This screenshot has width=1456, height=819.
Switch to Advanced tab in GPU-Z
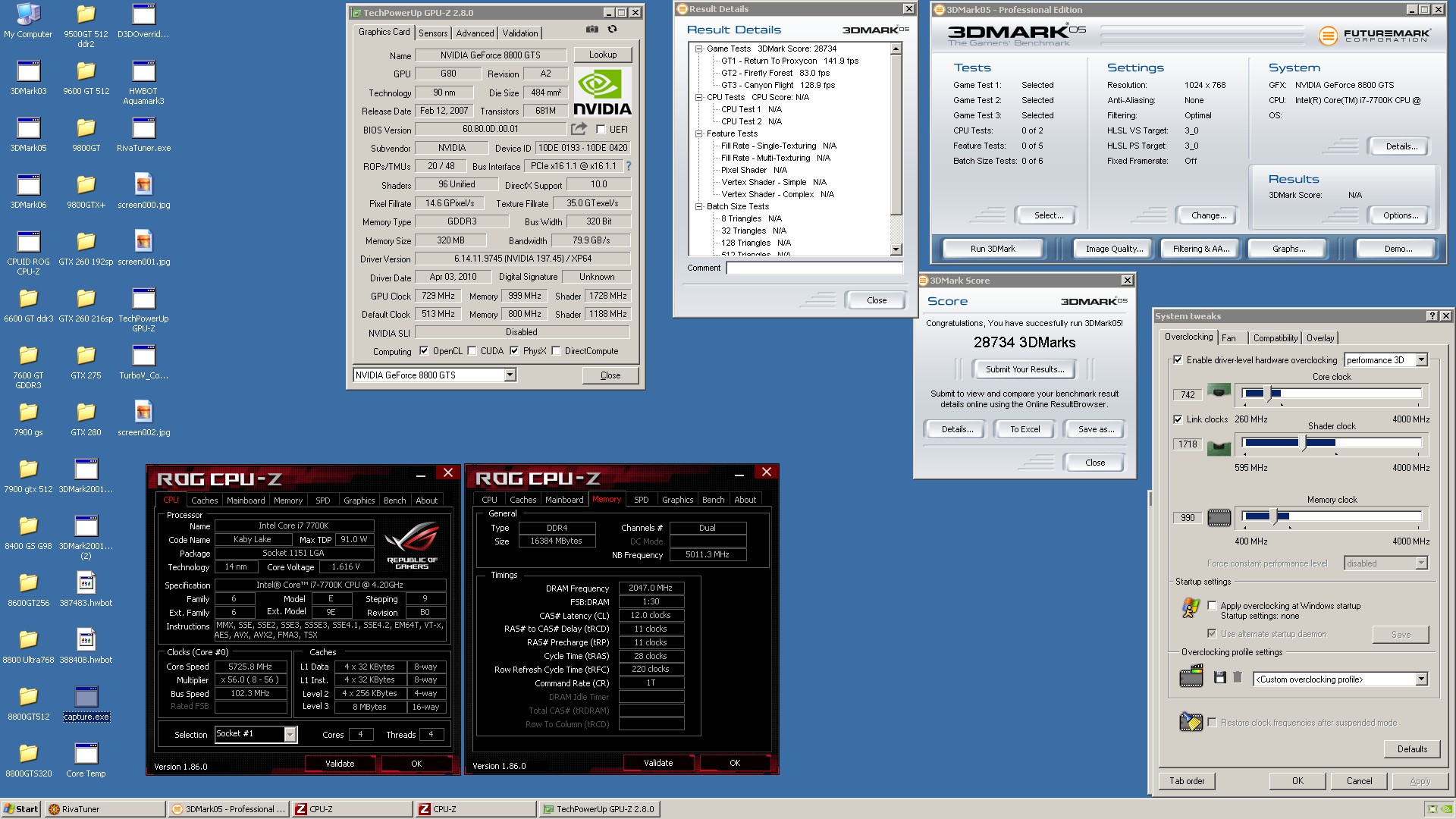(475, 33)
